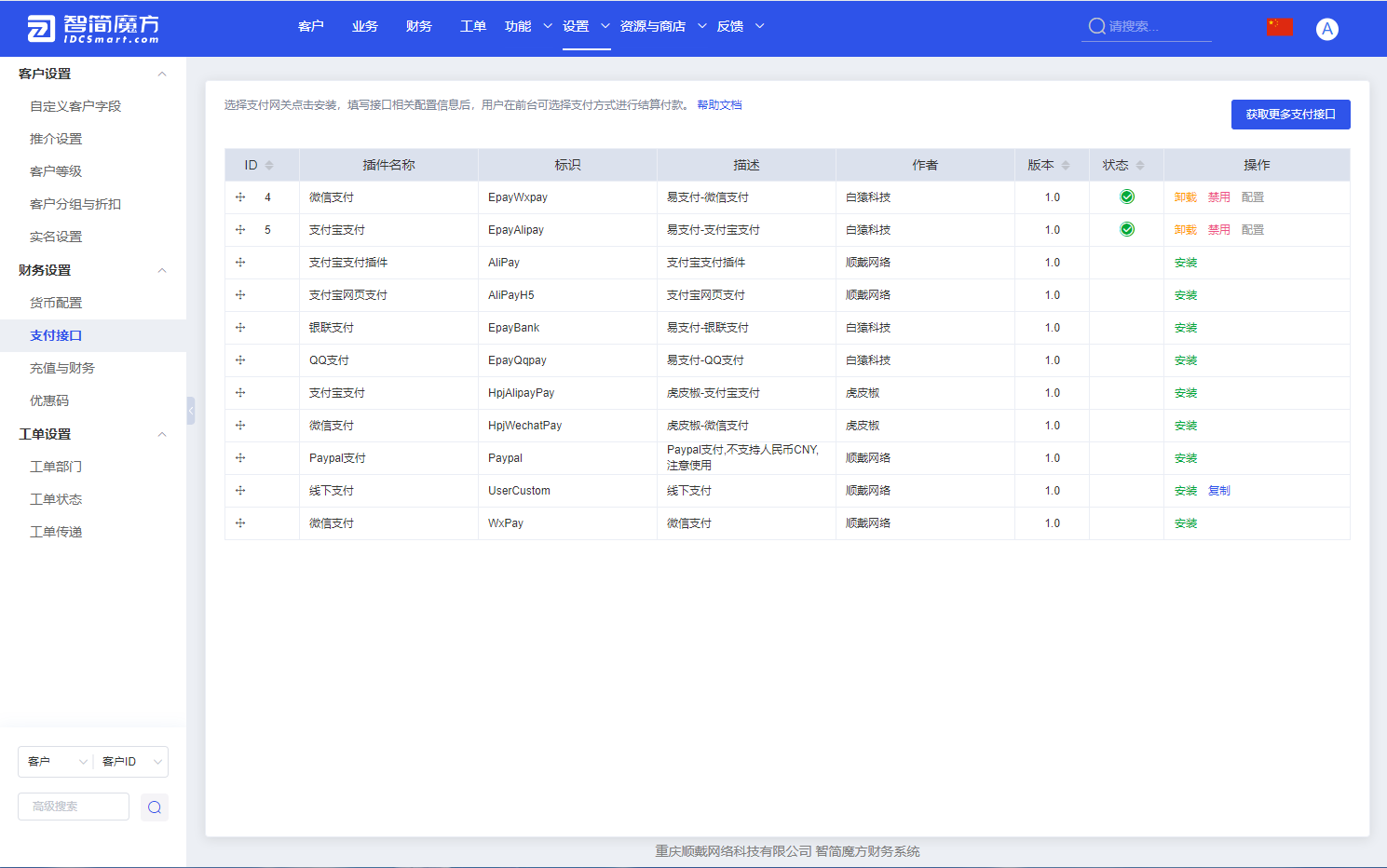Screen dimensions: 1387x868
Task: Click the advanced search magnifier button
Action: pyautogui.click(x=154, y=807)
